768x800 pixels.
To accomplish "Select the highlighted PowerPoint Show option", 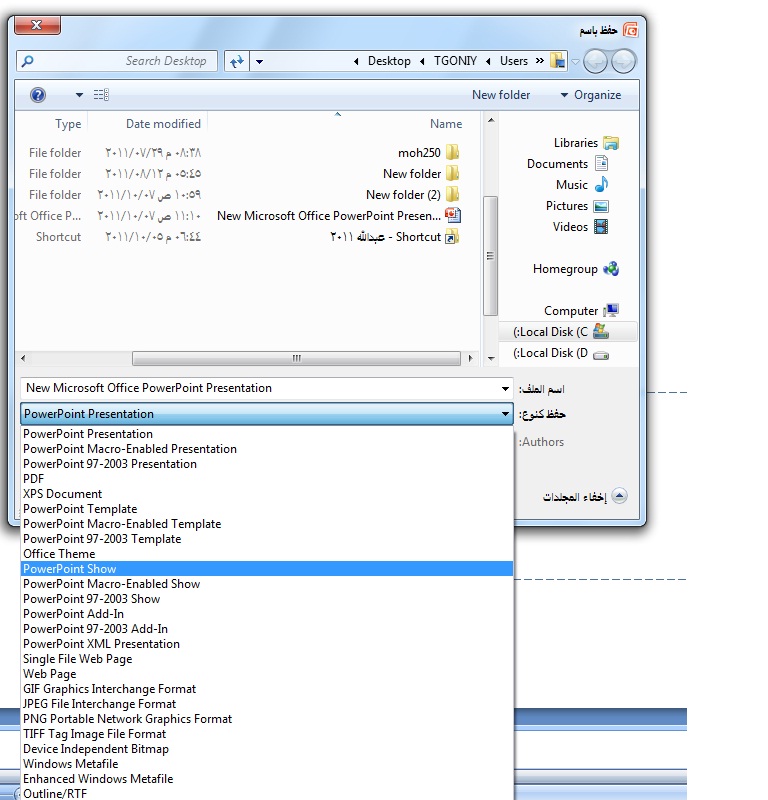I will click(x=267, y=569).
